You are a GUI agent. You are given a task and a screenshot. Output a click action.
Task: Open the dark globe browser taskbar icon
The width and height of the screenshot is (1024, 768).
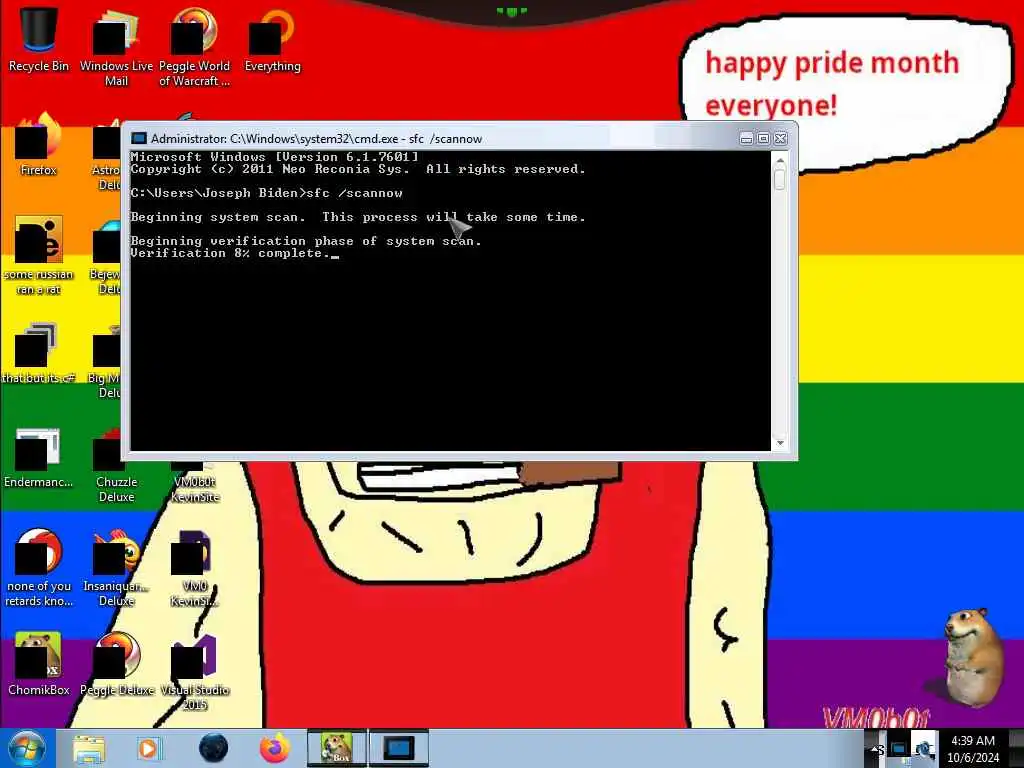pyautogui.click(x=214, y=748)
